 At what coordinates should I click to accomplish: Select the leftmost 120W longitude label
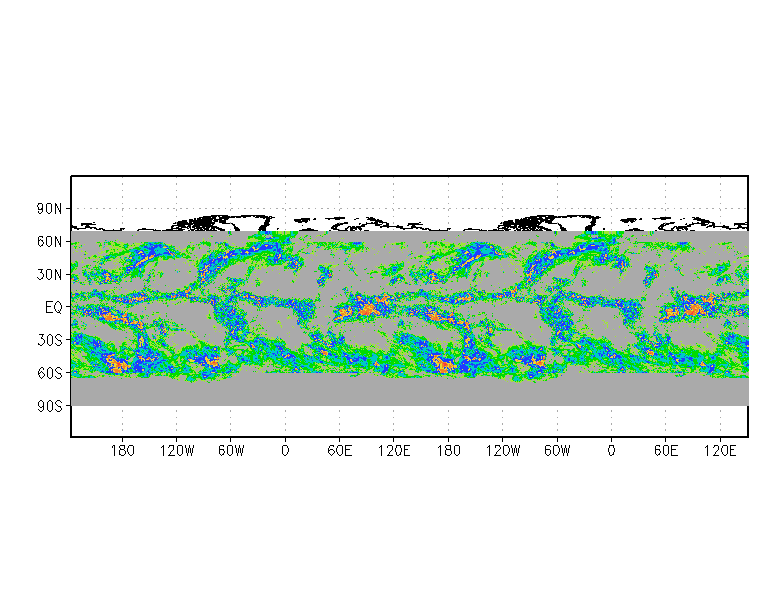176,451
